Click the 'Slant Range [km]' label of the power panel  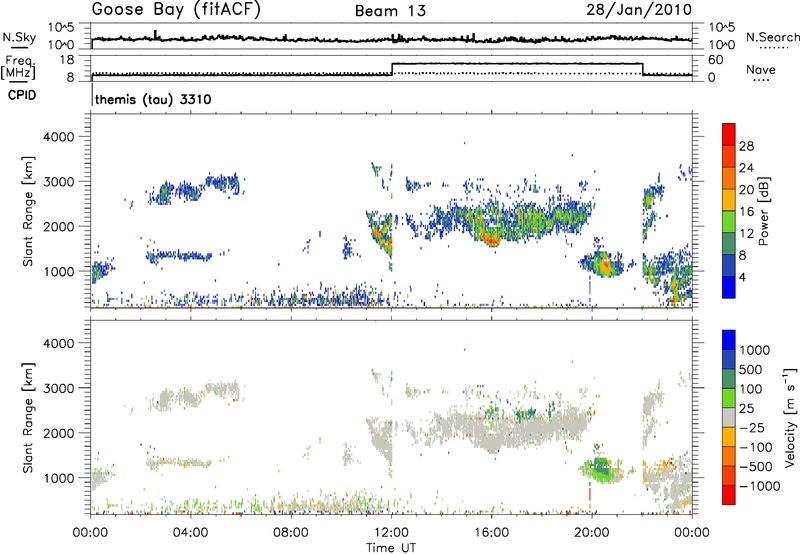pos(28,211)
